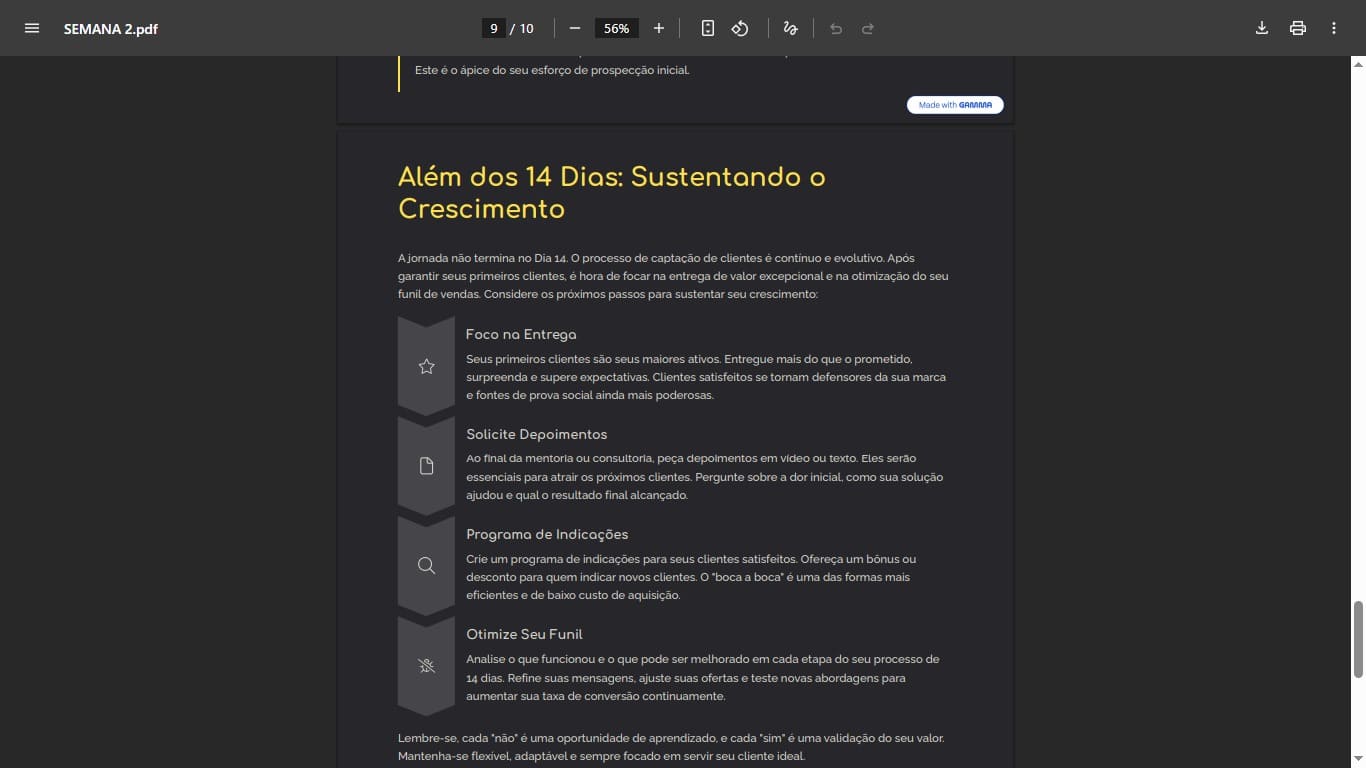Click the magnifier icon beside Programa de Indicações
The width and height of the screenshot is (1366, 768).
[426, 566]
